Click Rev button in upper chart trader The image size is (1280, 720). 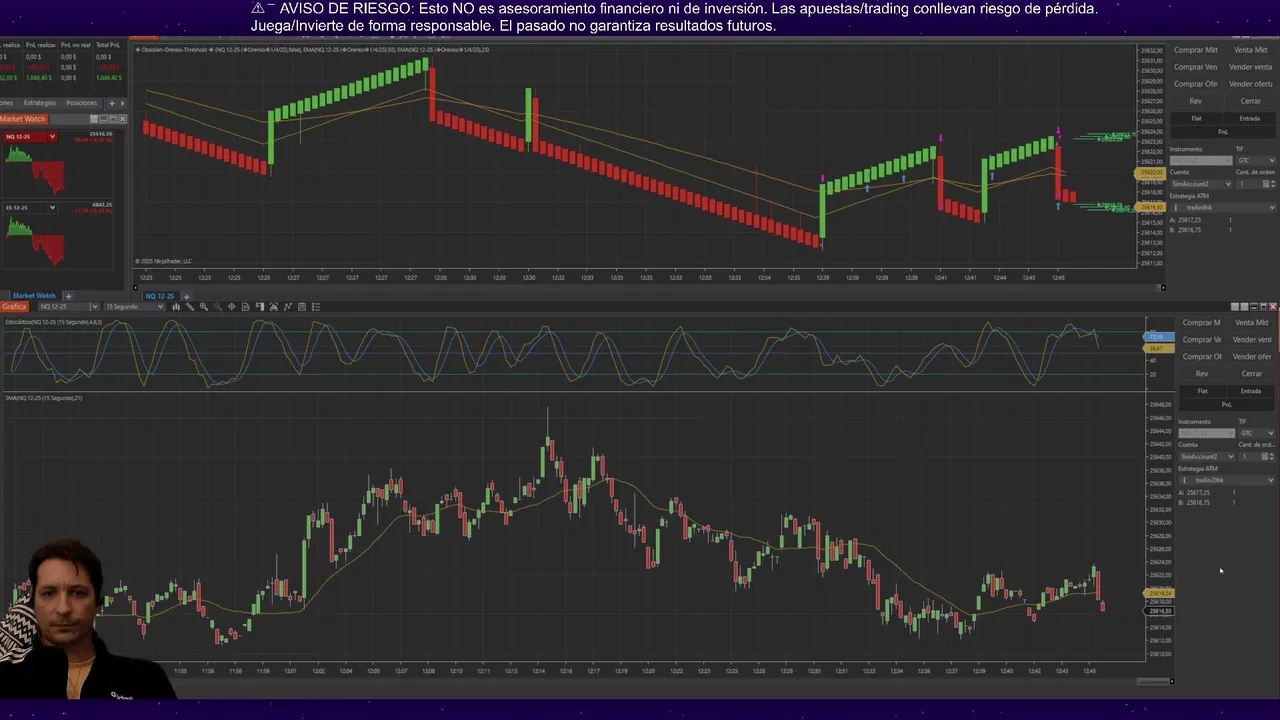[1196, 101]
